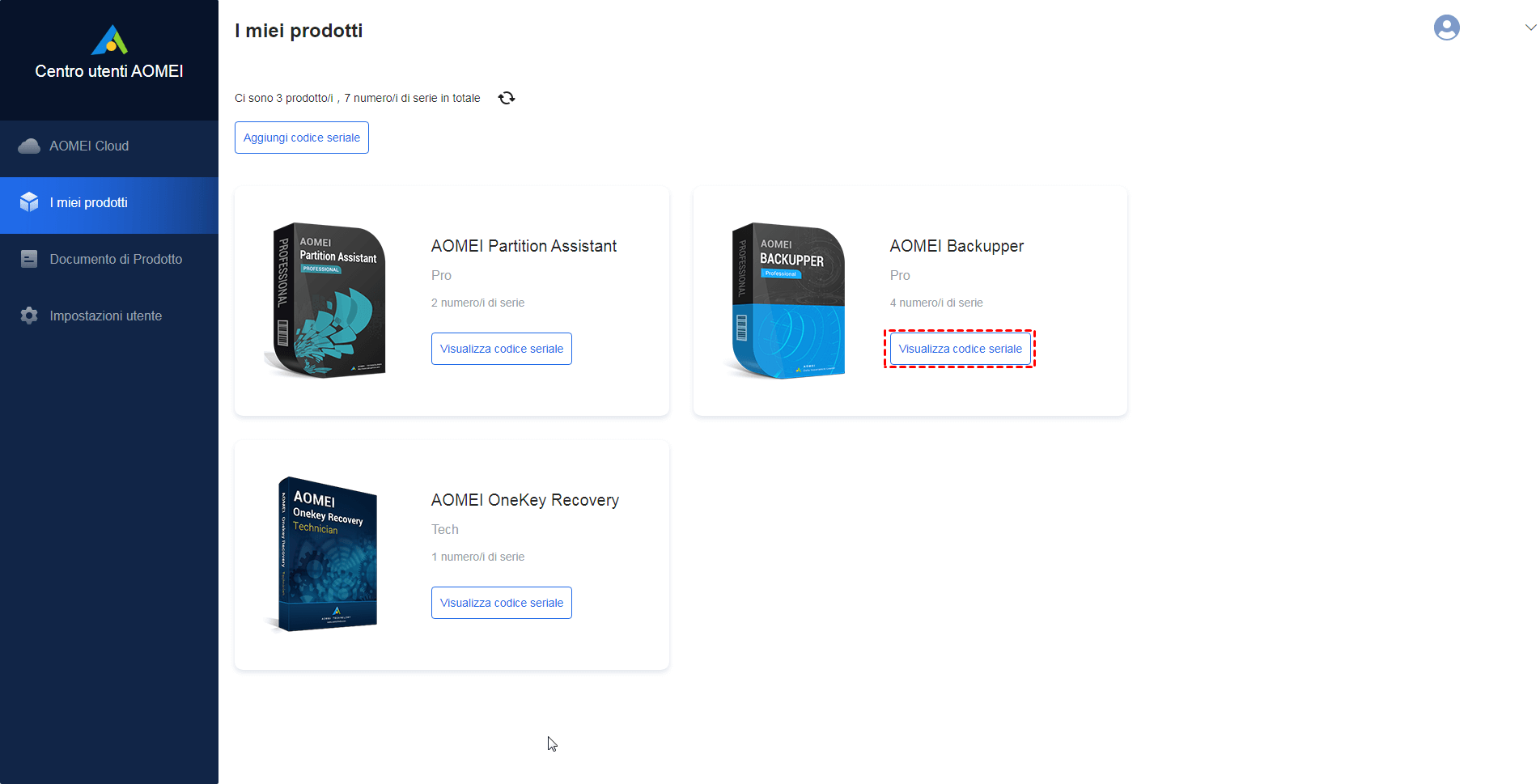
Task: Open Impostazioni utente
Action: (109, 316)
